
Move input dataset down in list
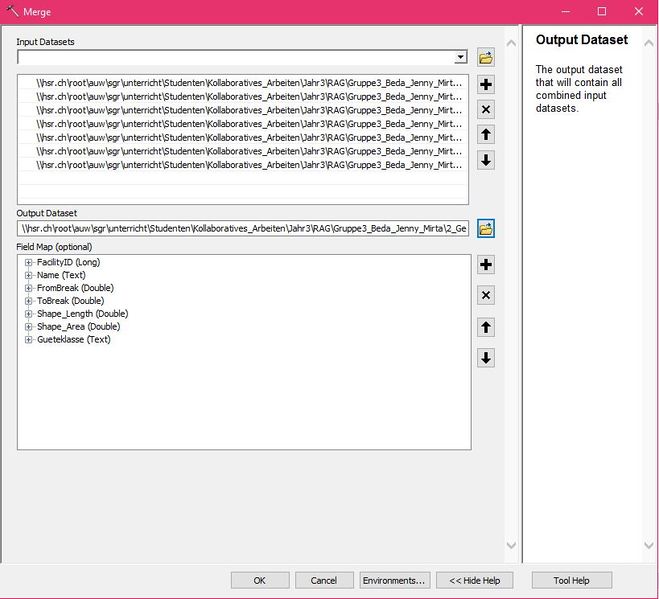pyautogui.click(x=486, y=160)
